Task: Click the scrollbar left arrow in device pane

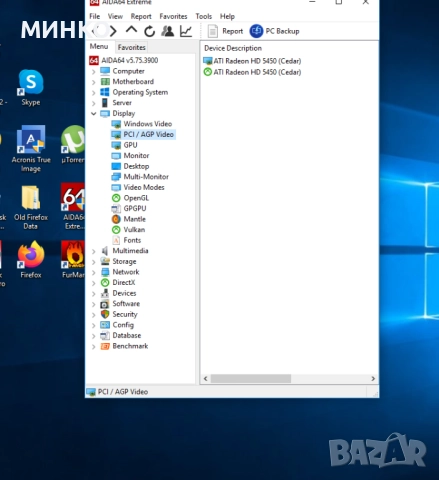Action: click(205, 379)
